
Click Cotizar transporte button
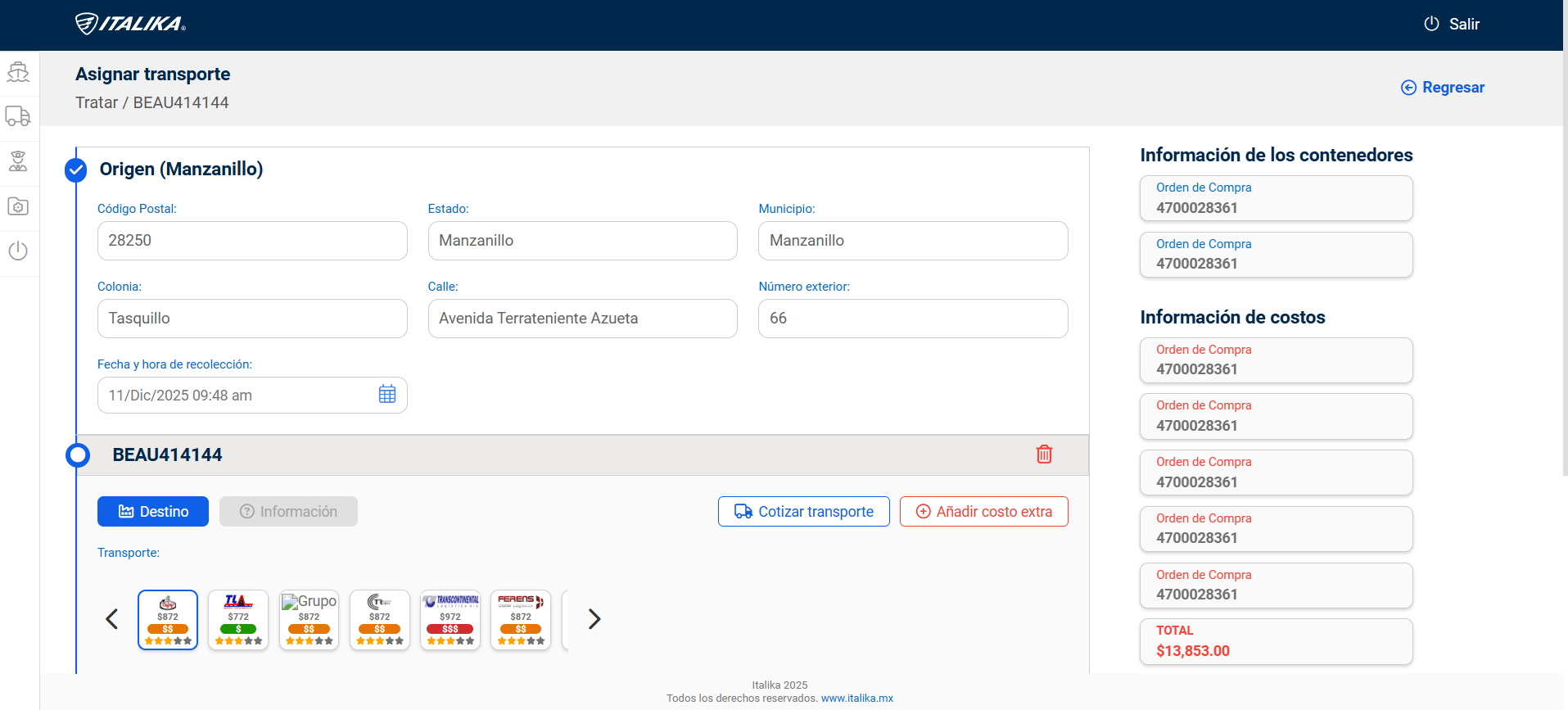click(x=803, y=512)
